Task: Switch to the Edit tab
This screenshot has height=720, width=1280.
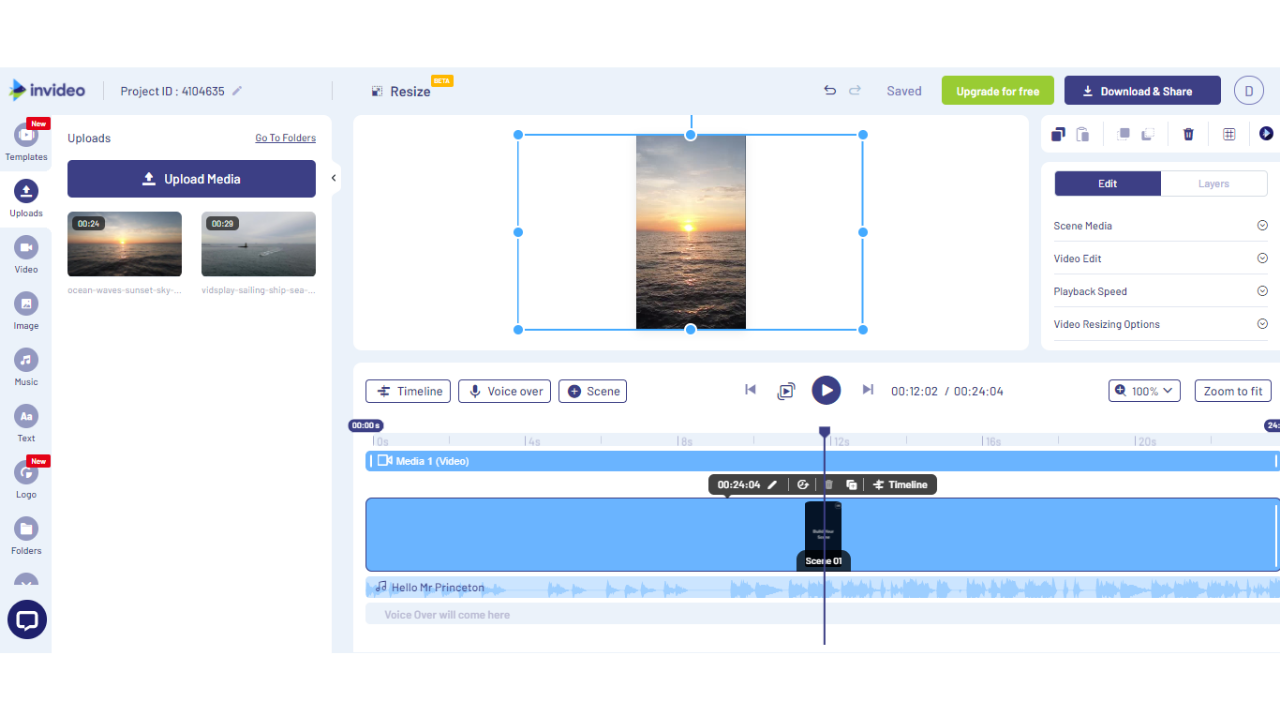Action: [x=1107, y=183]
